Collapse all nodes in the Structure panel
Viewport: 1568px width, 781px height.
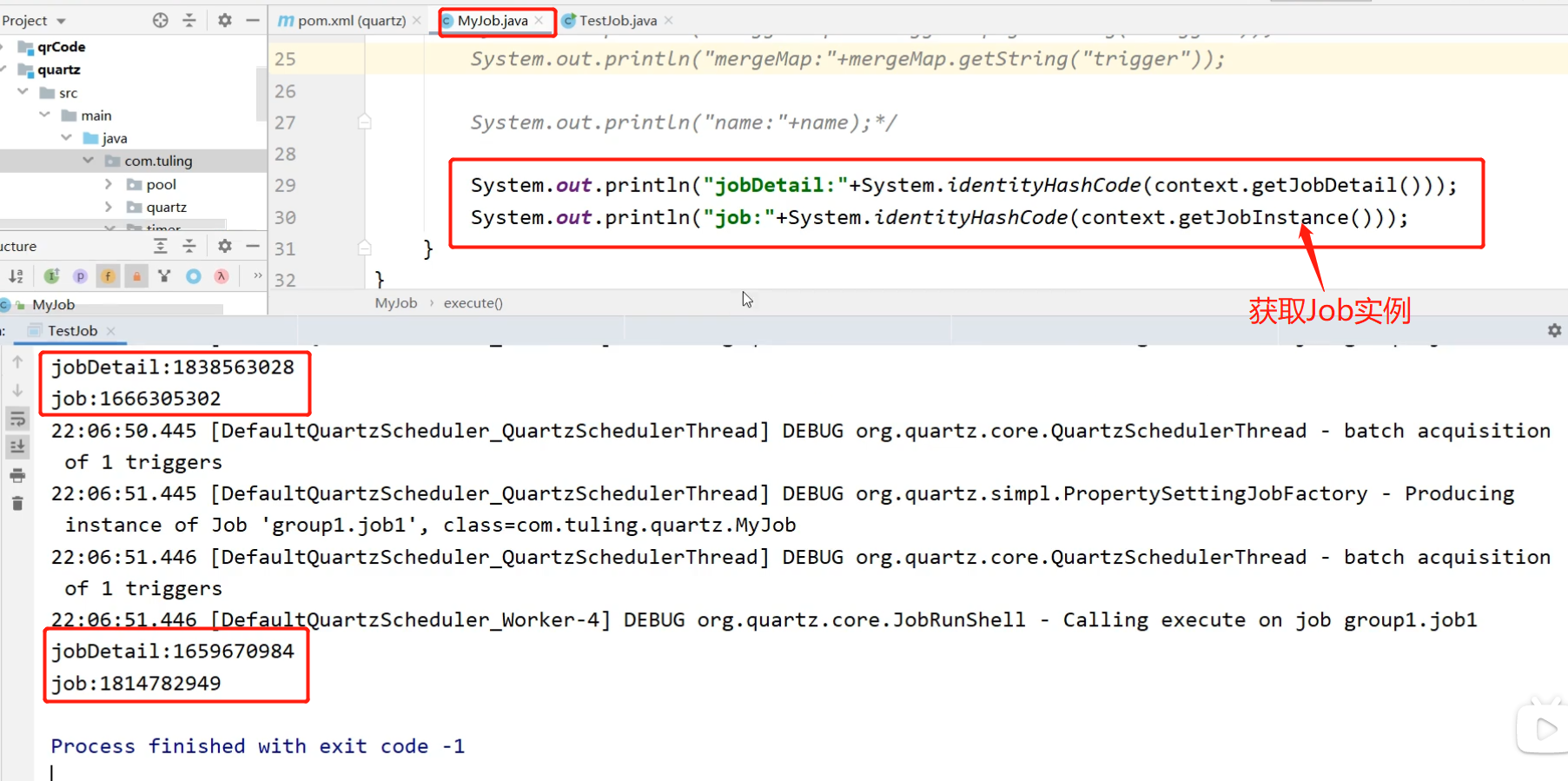click(189, 247)
